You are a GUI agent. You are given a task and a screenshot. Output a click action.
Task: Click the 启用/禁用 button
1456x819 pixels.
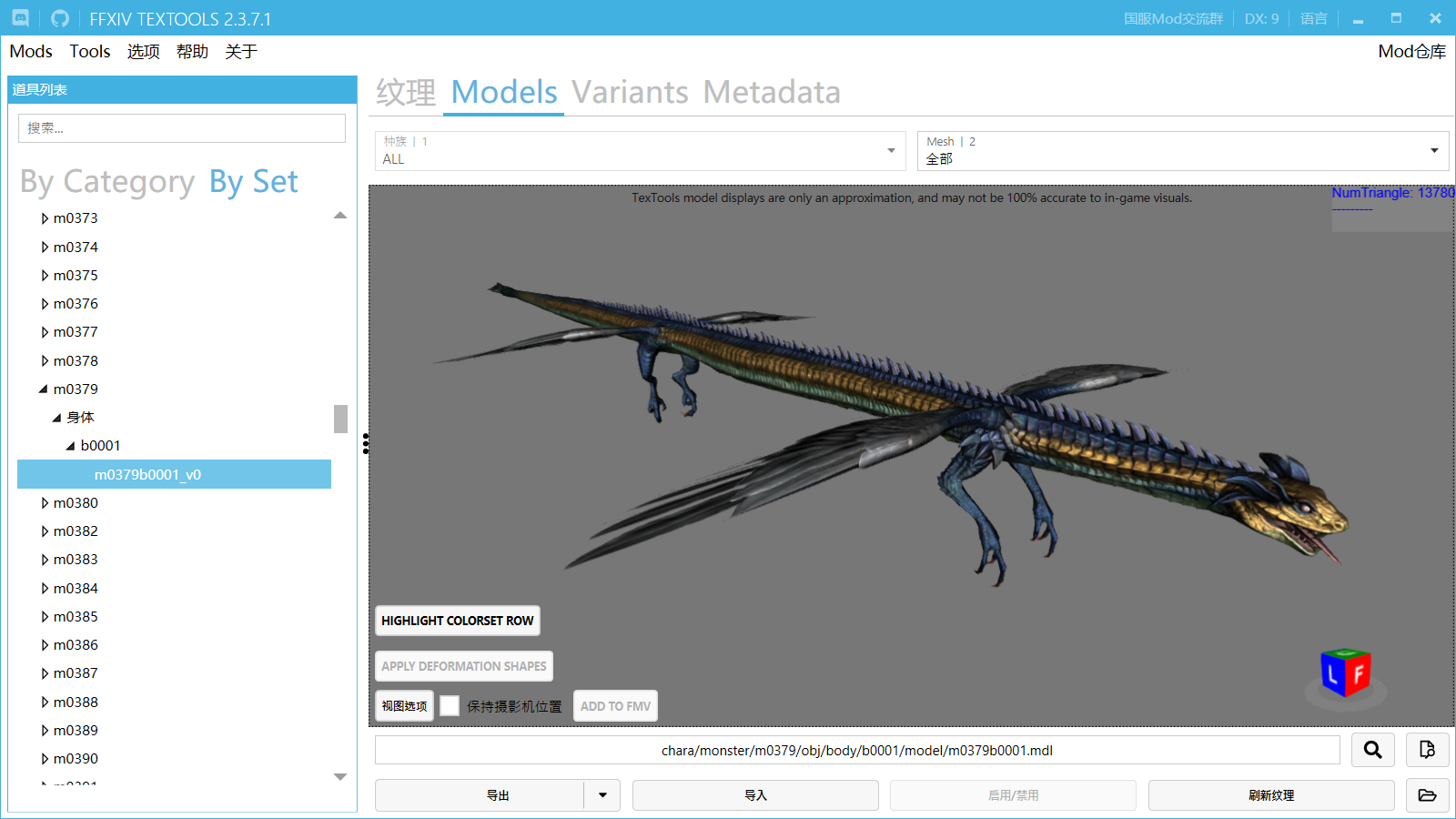tap(1013, 795)
